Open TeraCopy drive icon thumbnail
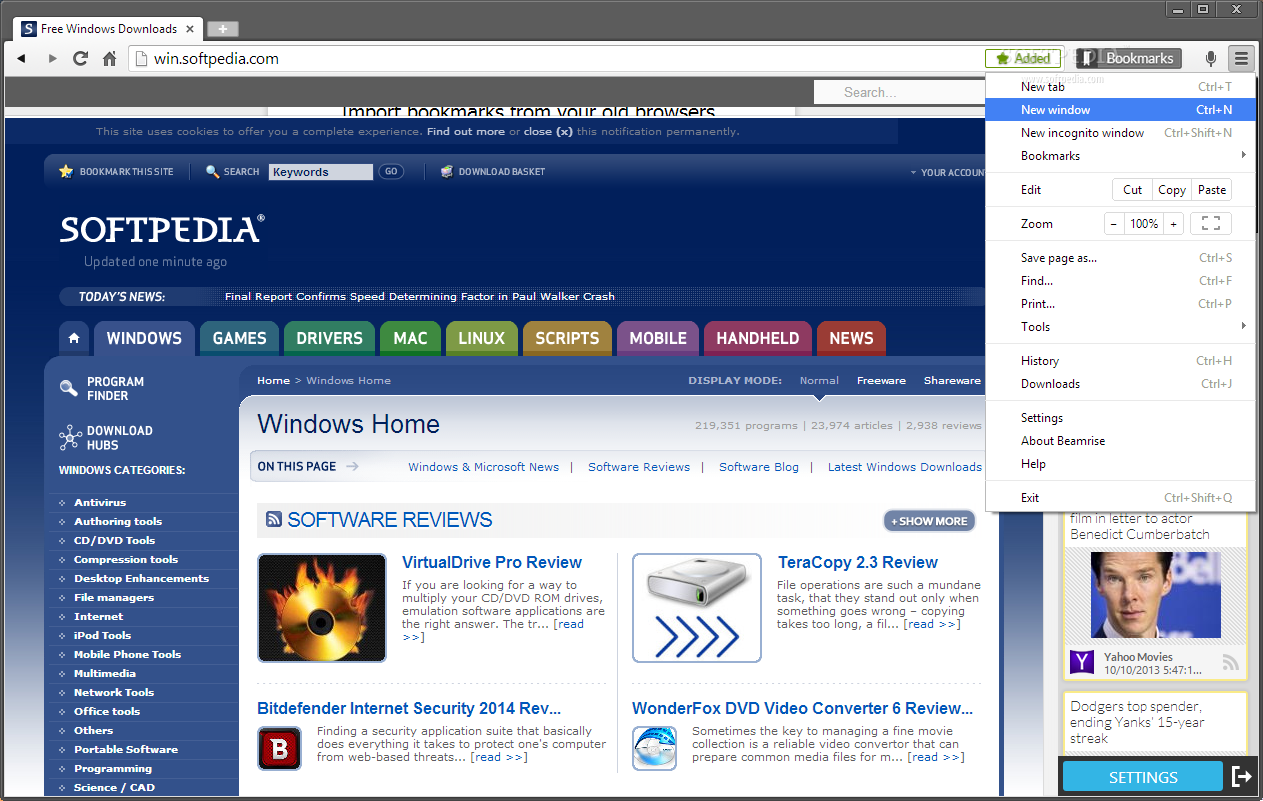The height and width of the screenshot is (801, 1263). 697,608
